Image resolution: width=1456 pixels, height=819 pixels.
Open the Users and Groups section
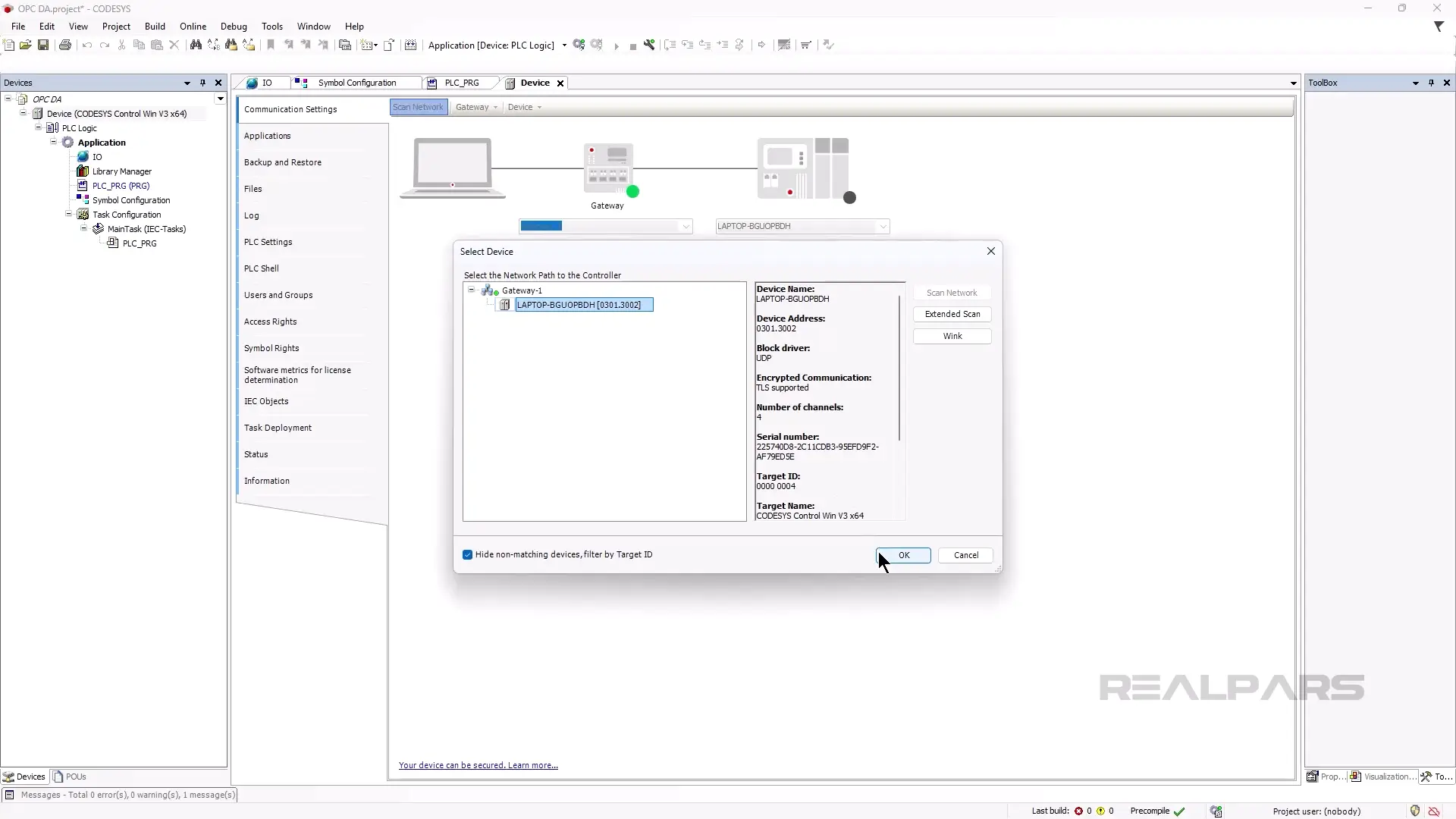(x=278, y=295)
